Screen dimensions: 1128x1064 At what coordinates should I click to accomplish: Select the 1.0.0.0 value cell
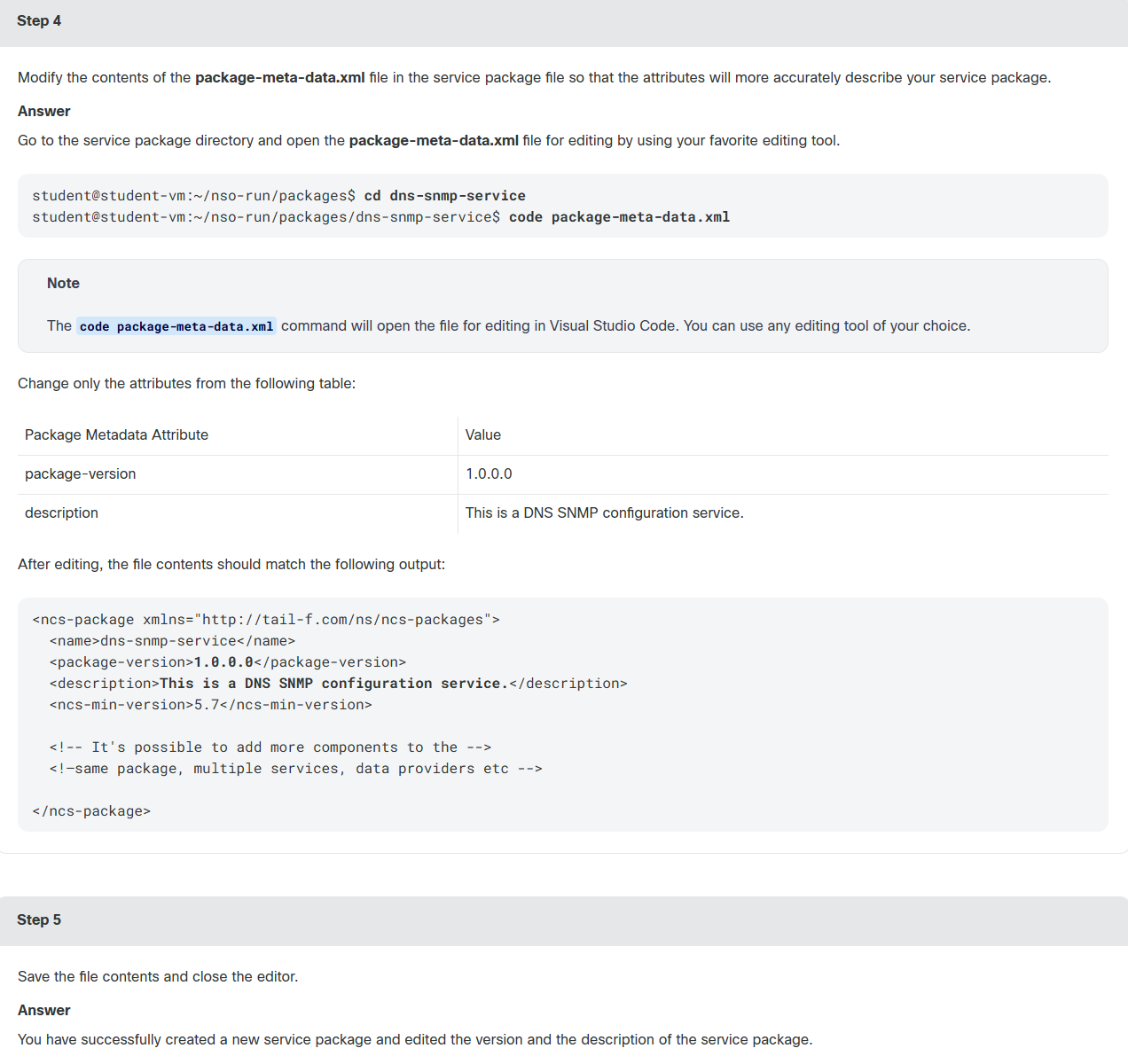point(783,474)
